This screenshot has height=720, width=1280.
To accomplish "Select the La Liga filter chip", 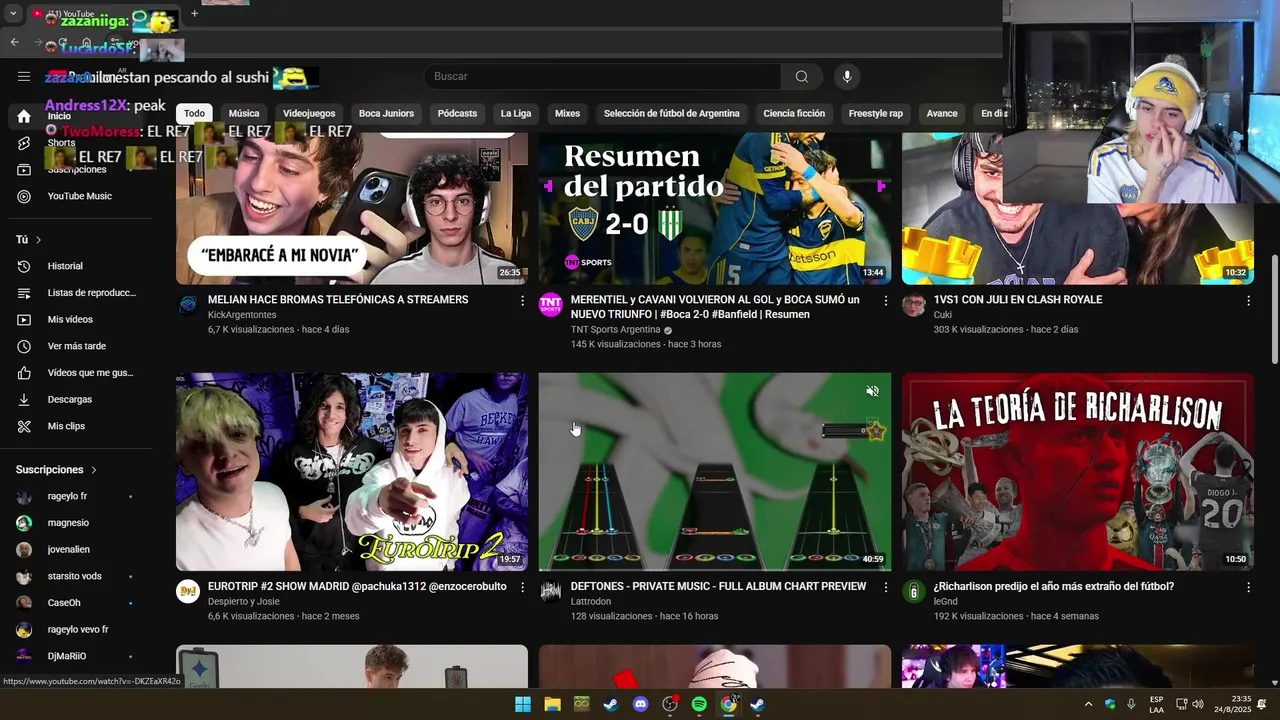I will click(x=516, y=113).
